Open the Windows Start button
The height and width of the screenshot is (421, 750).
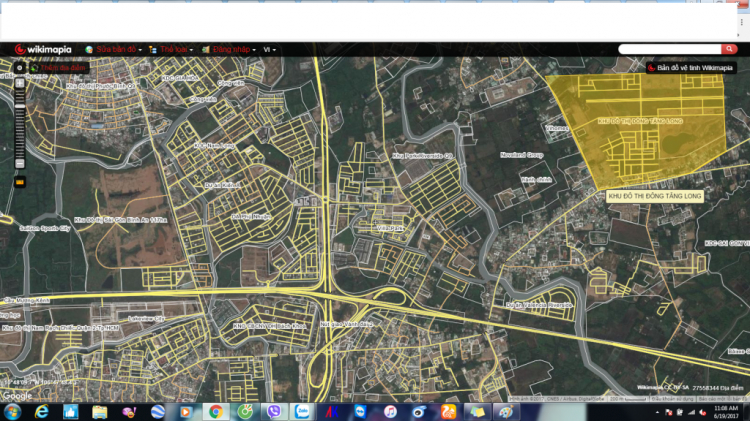[x=12, y=412]
